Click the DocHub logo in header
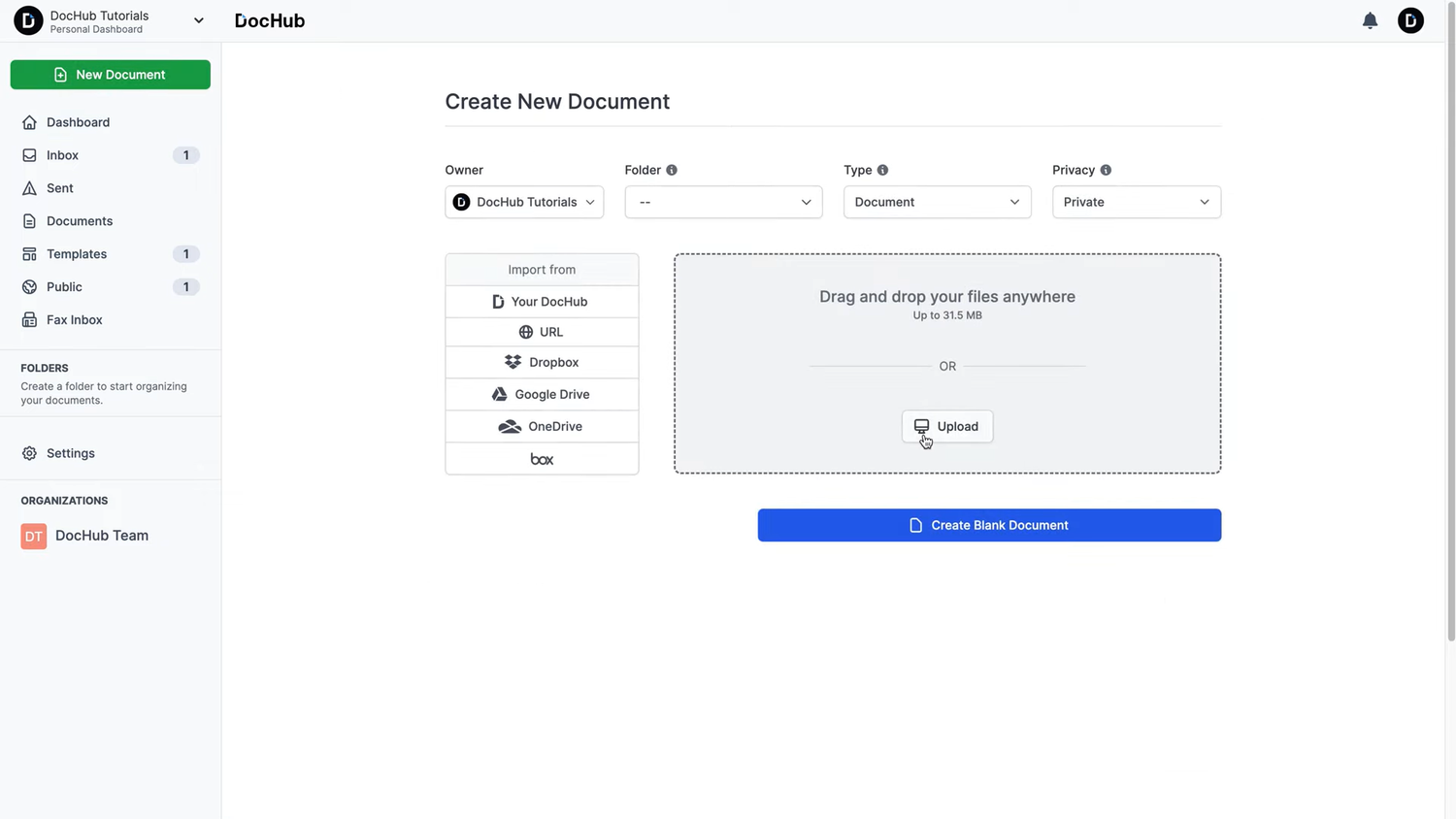The height and width of the screenshot is (819, 1456). [270, 20]
